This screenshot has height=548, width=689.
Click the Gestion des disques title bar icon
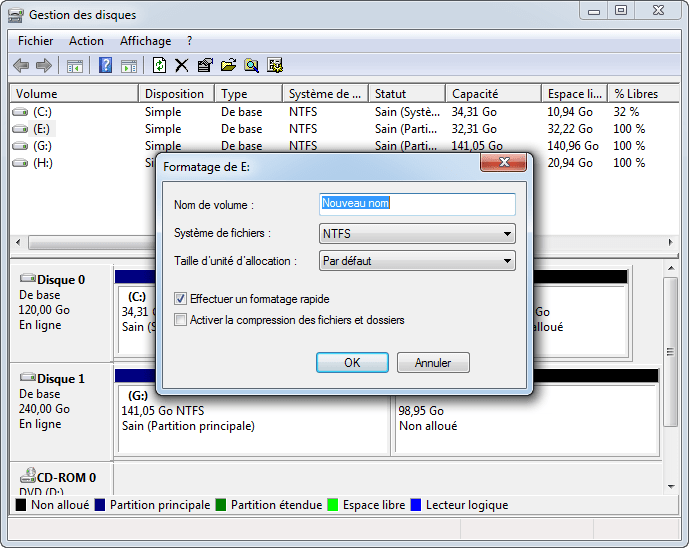(x=16, y=15)
